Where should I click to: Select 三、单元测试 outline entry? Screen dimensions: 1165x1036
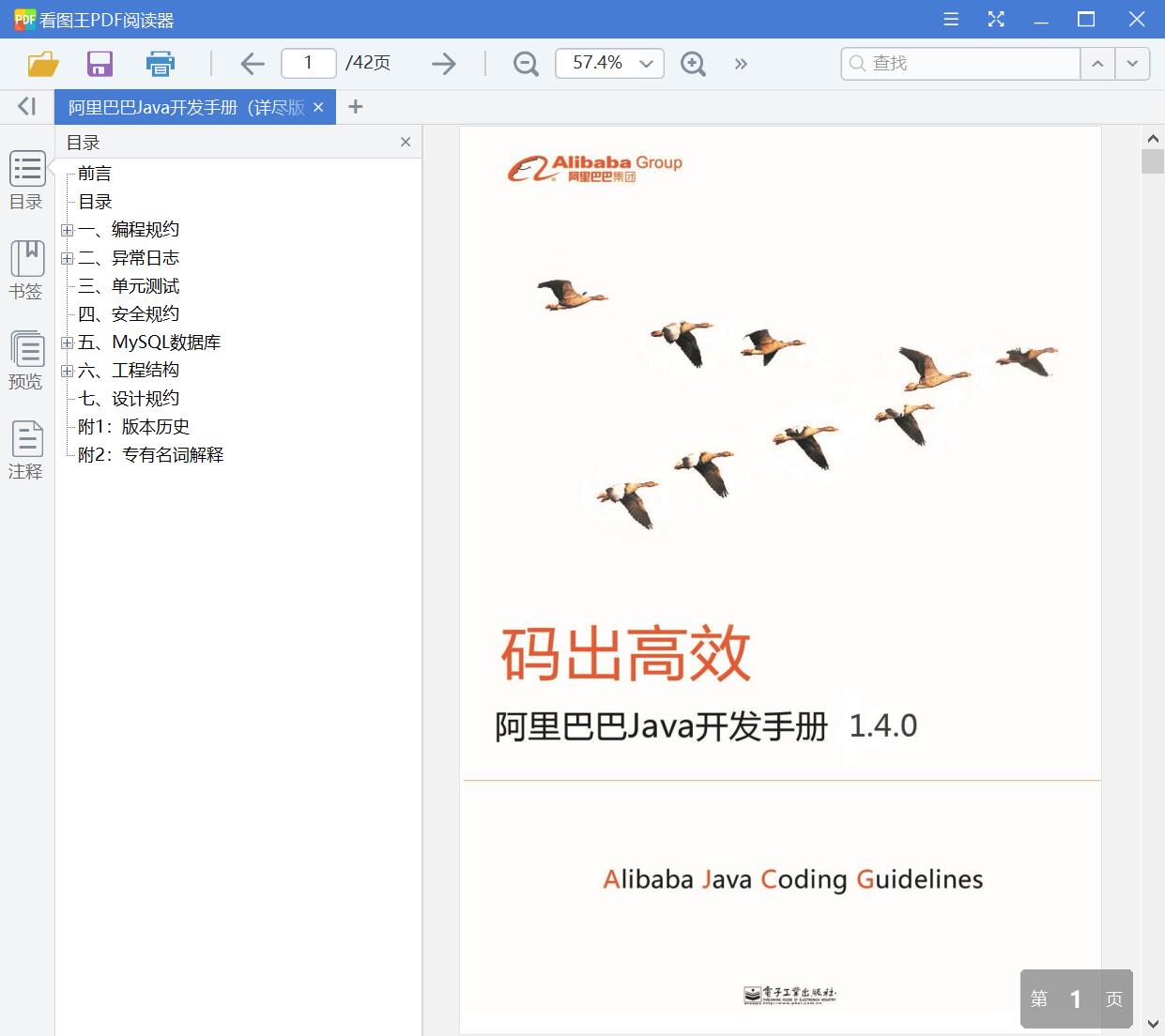[129, 286]
